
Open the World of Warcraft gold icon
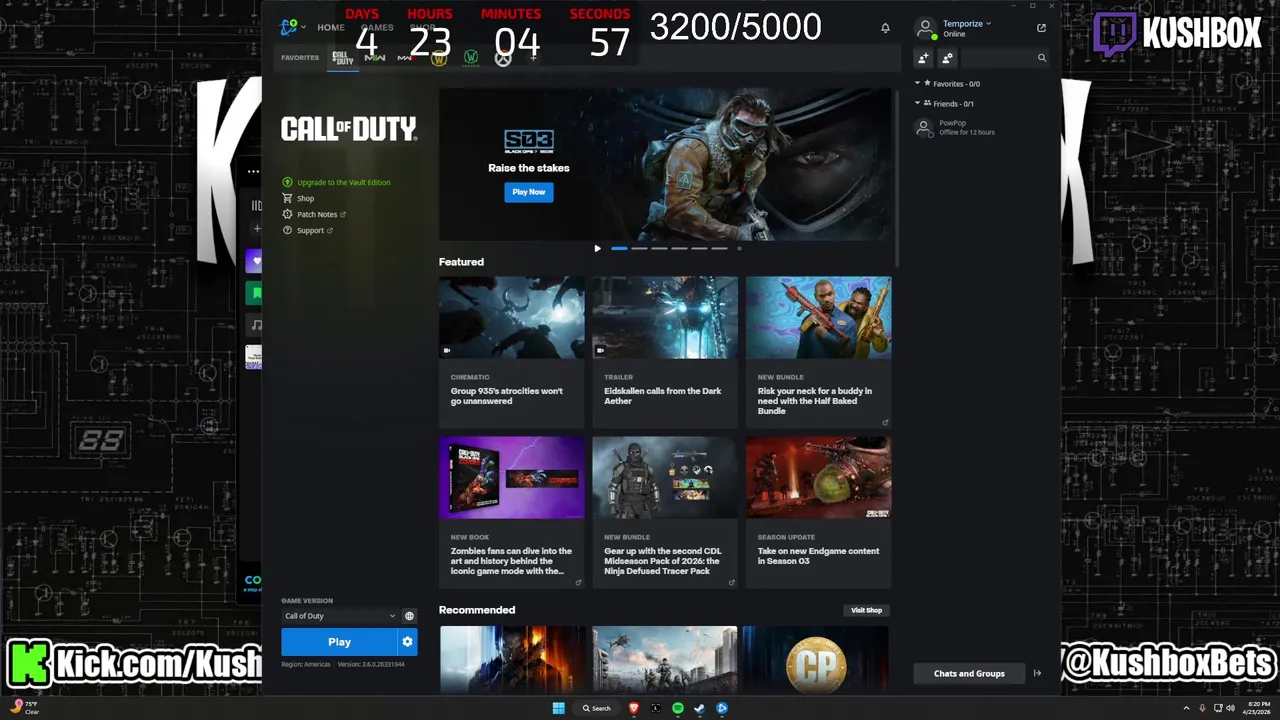[439, 58]
